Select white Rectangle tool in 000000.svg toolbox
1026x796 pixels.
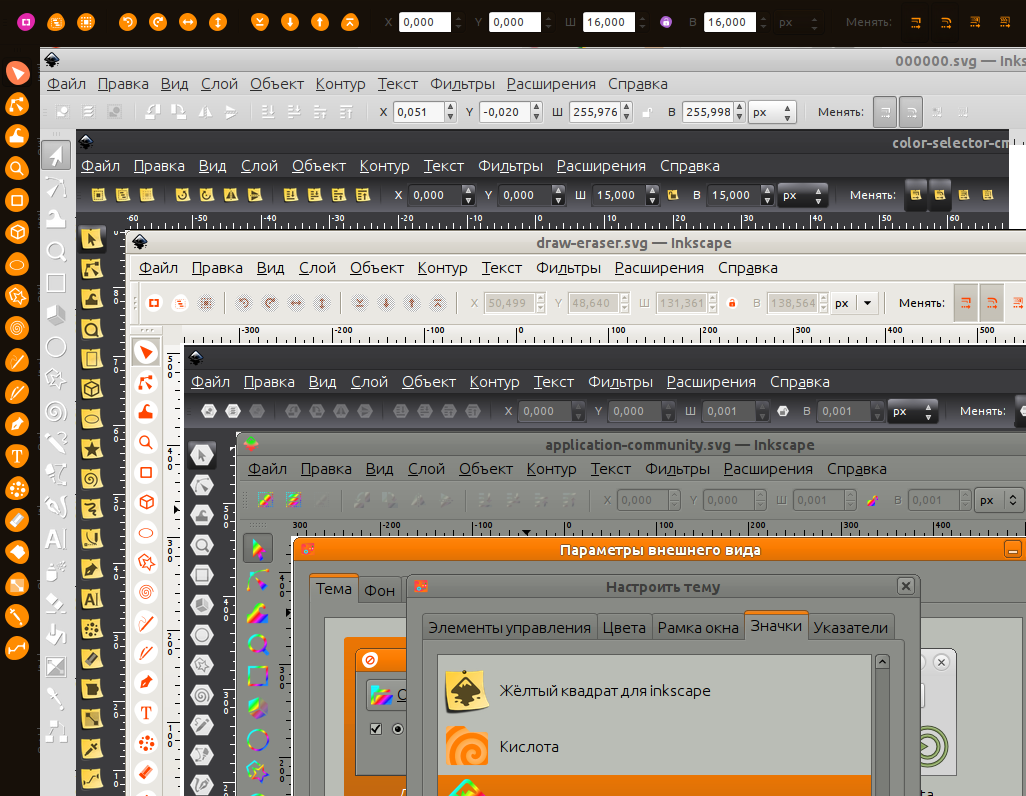56,283
